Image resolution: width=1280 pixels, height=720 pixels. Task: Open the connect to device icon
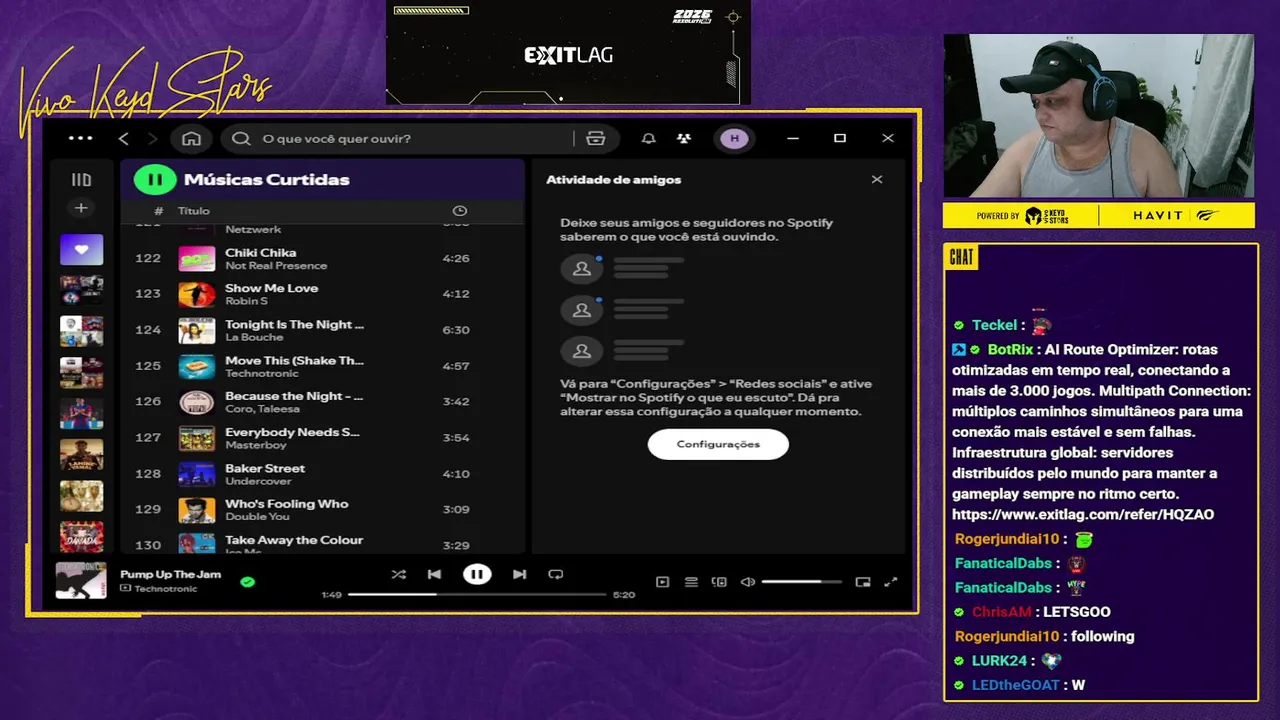pyautogui.click(x=719, y=582)
